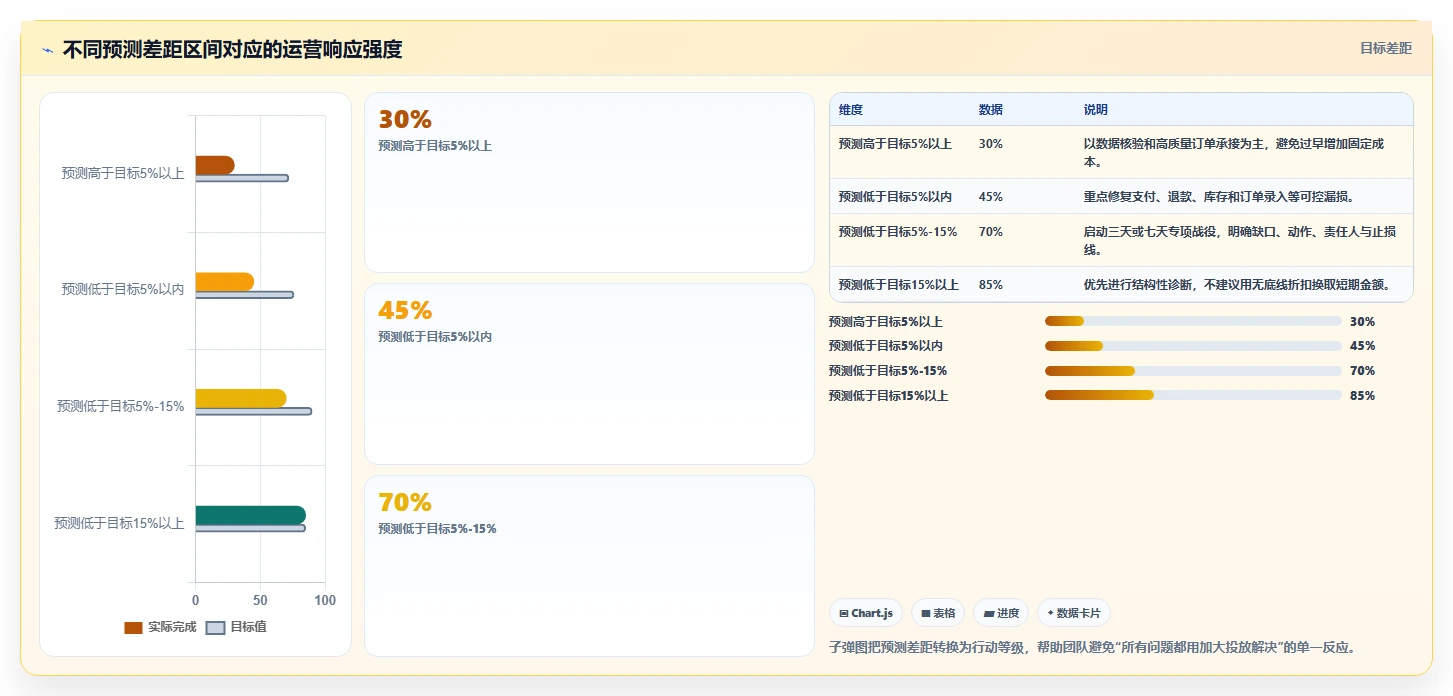This screenshot has height=696, width=1453.
Task: Click chart axis label 预测低于目标5%-15%
Action: point(121,406)
